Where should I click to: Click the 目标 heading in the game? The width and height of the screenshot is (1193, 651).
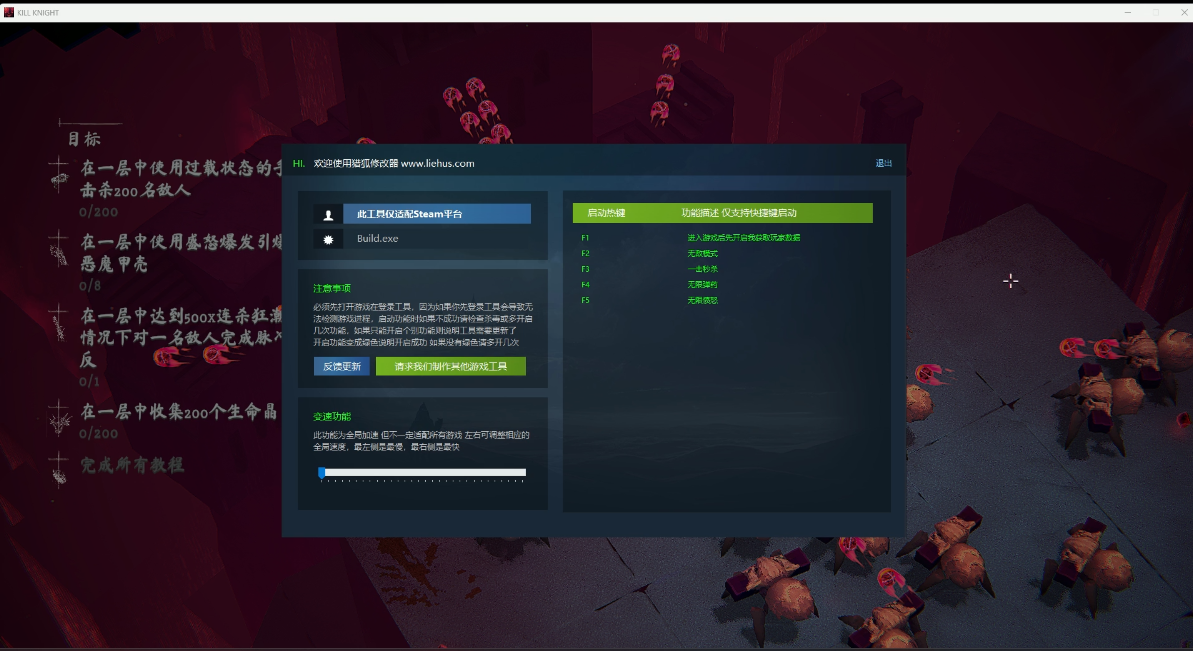84,139
